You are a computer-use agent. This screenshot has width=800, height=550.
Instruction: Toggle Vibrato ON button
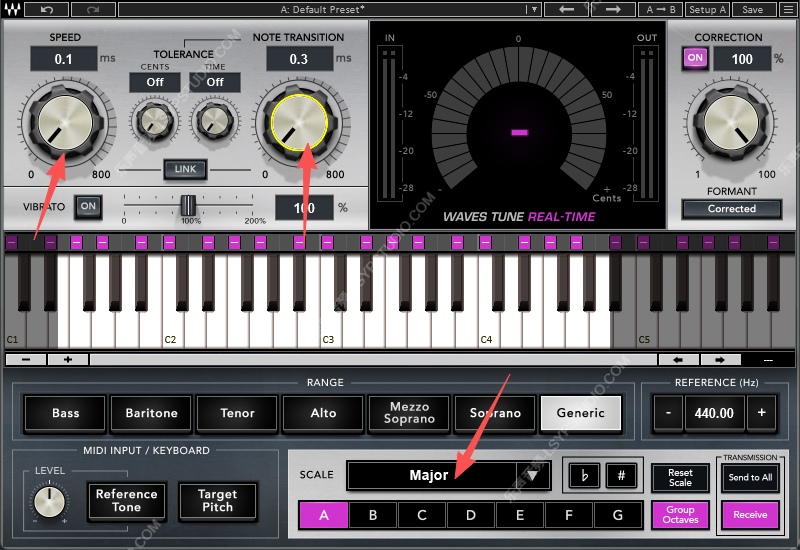[88, 206]
